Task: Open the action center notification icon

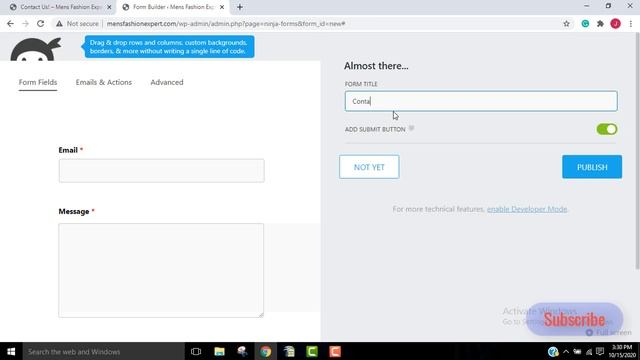Action: pyautogui.click(x=600, y=351)
